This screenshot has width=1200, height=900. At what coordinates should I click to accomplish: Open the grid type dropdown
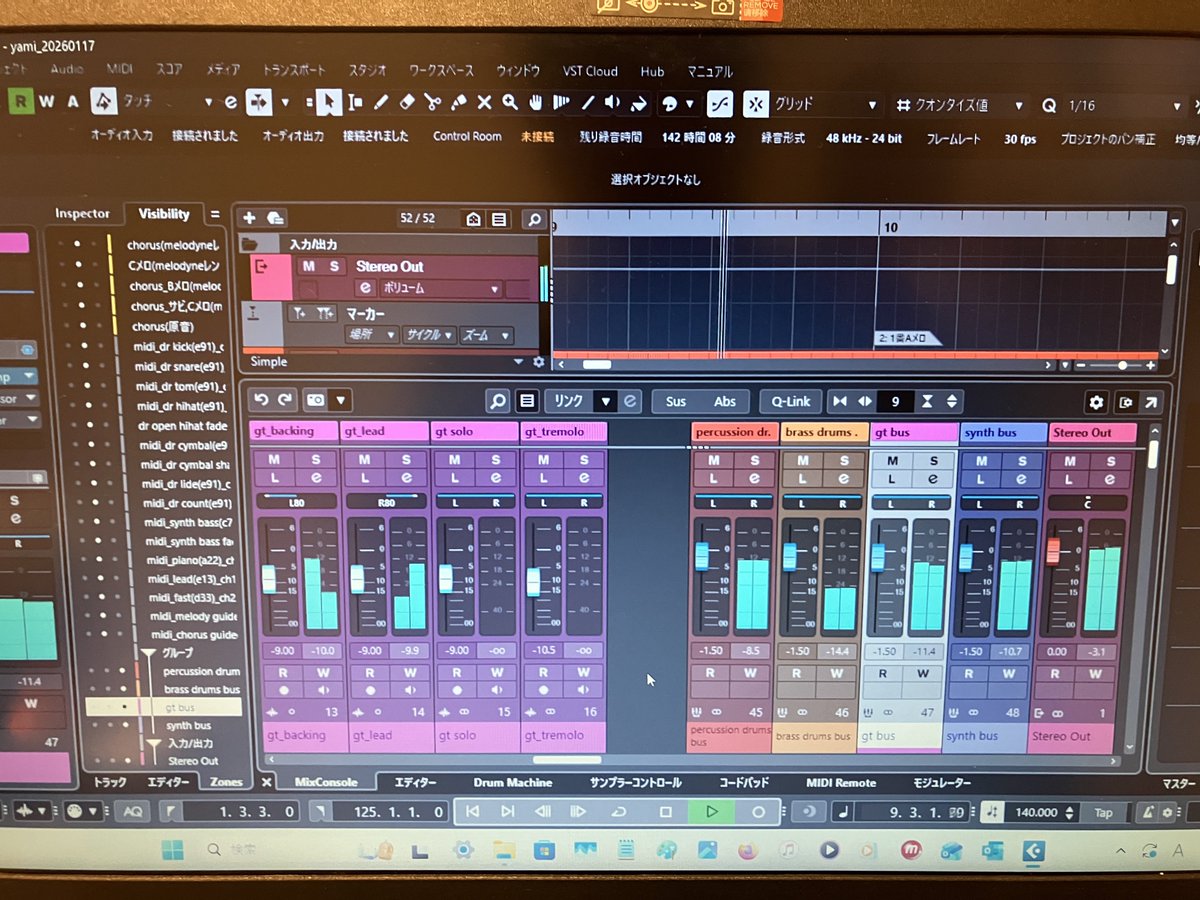[872, 104]
